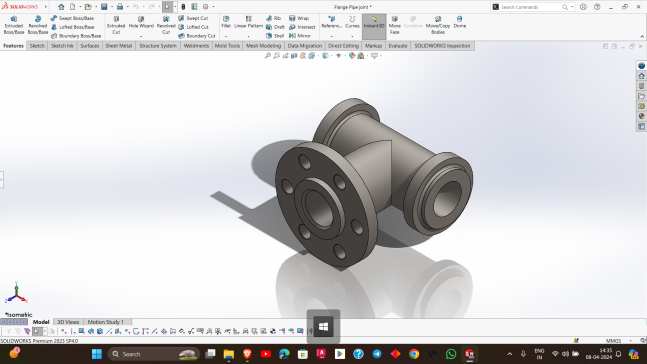
Task: Apply the Shell tool
Action: pyautogui.click(x=275, y=36)
